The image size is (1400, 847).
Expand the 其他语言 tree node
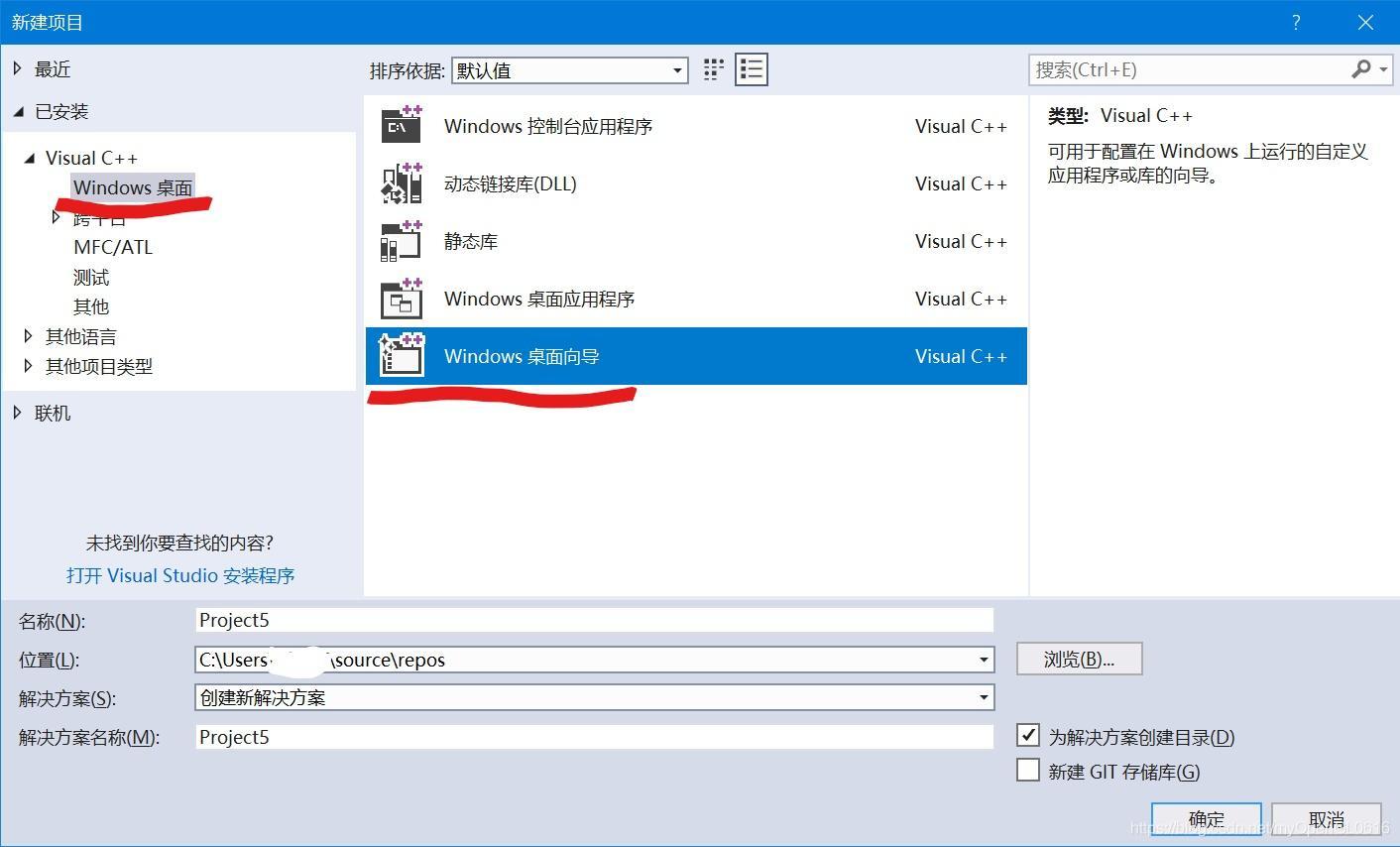tap(28, 336)
